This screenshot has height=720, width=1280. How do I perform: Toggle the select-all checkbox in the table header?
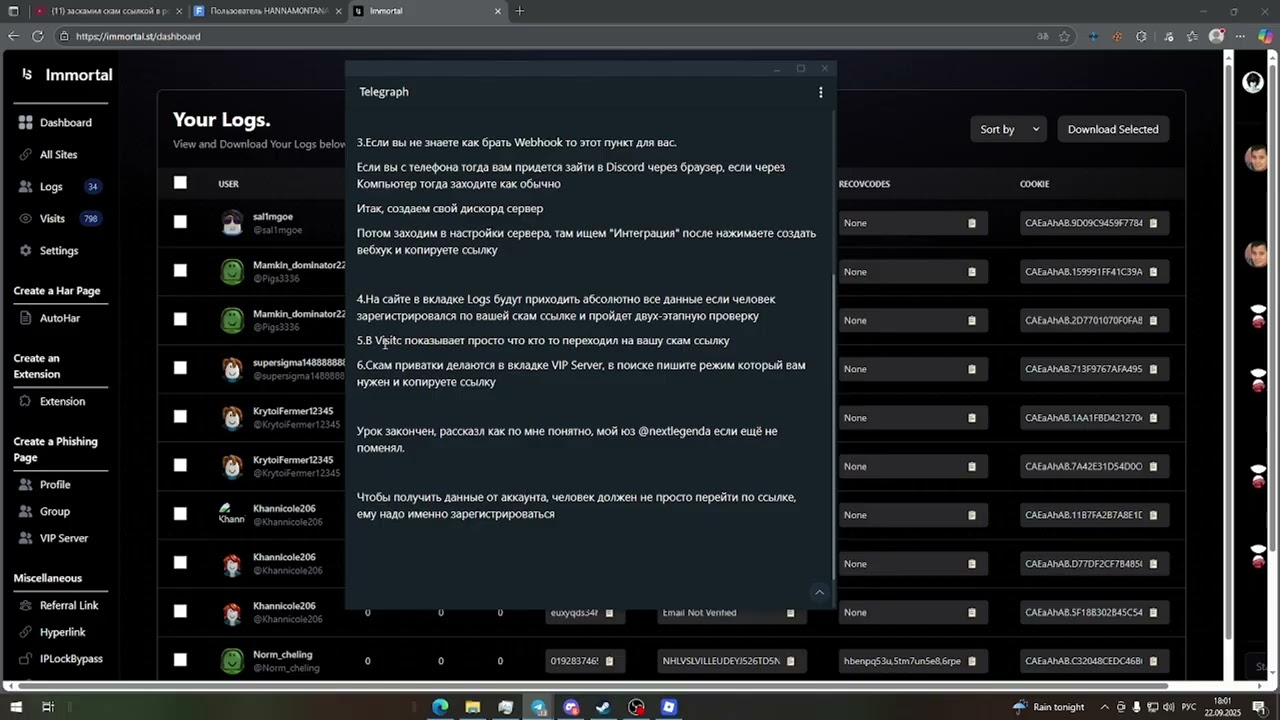coord(180,182)
